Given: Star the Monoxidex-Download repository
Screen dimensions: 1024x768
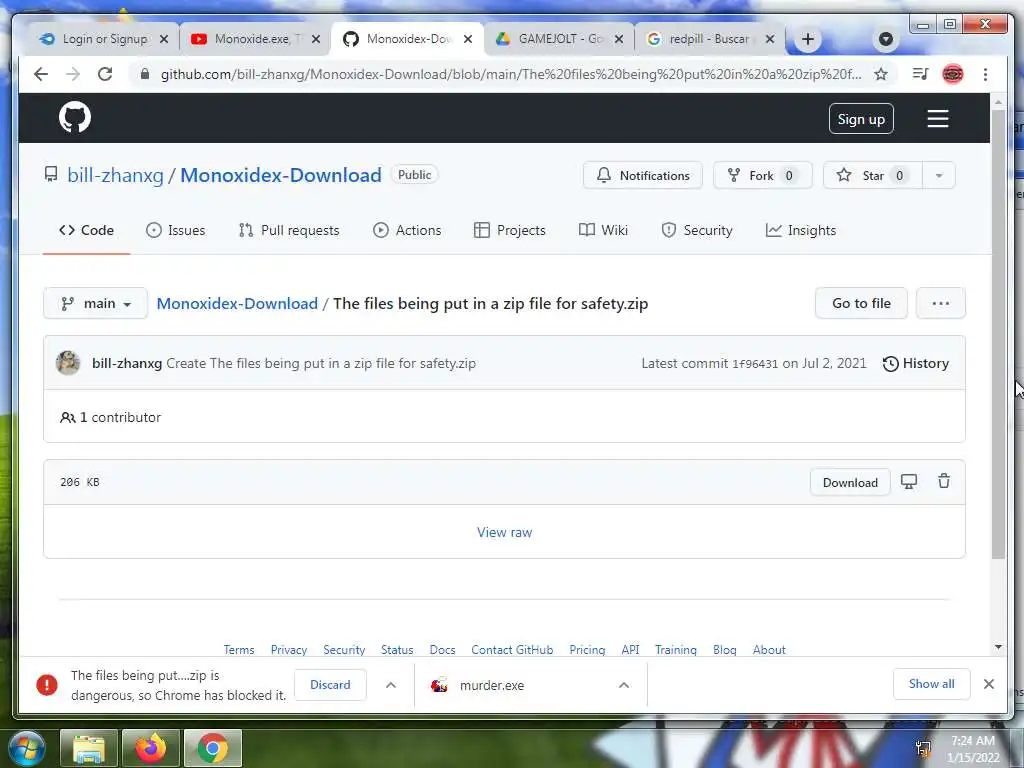Looking at the screenshot, I should [x=872, y=176].
